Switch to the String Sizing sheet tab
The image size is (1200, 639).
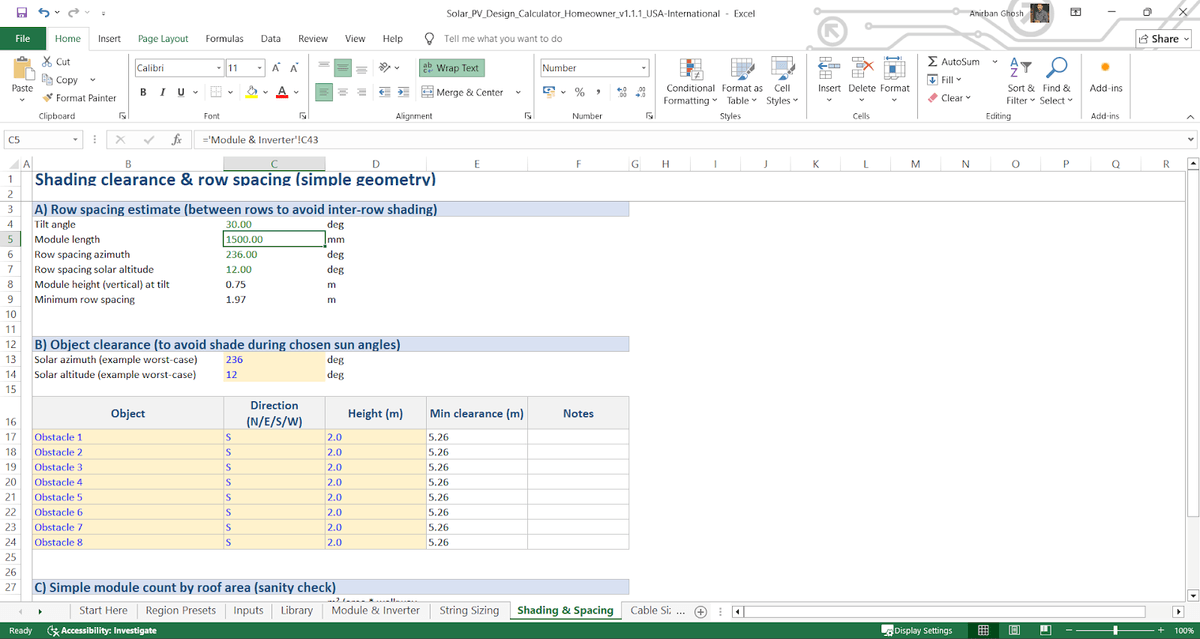point(469,610)
